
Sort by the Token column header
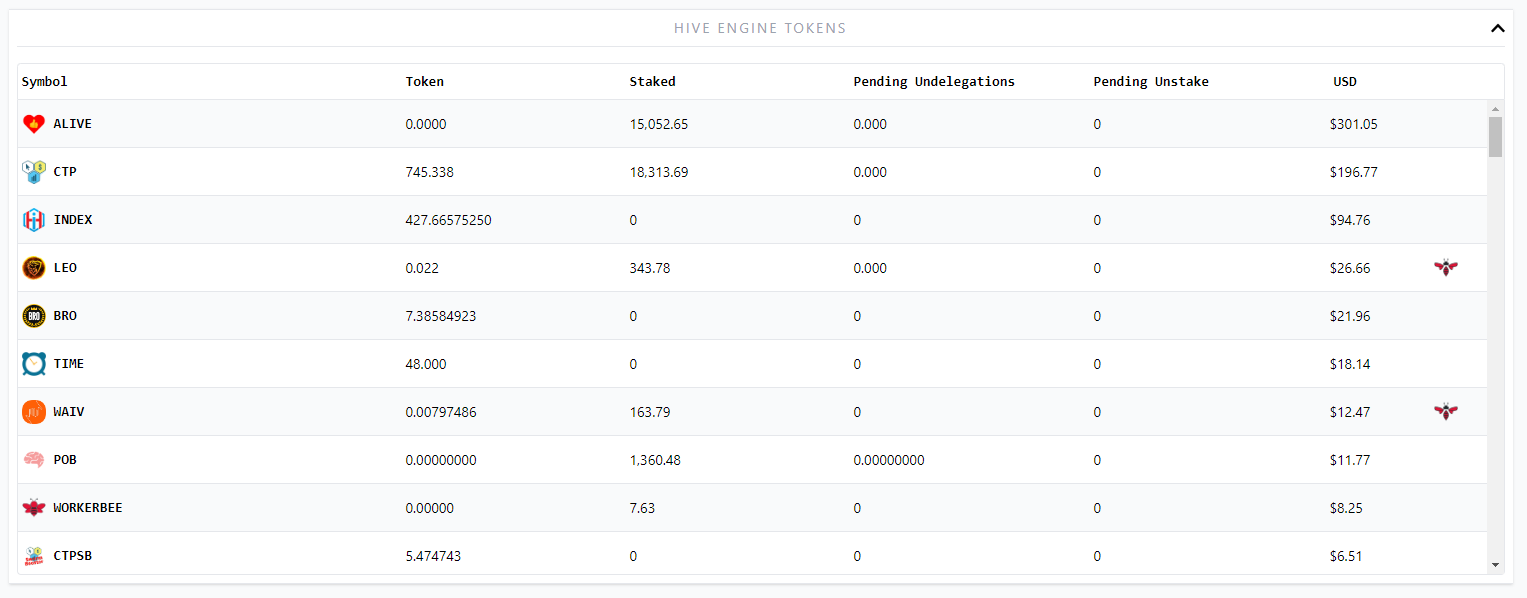click(425, 82)
